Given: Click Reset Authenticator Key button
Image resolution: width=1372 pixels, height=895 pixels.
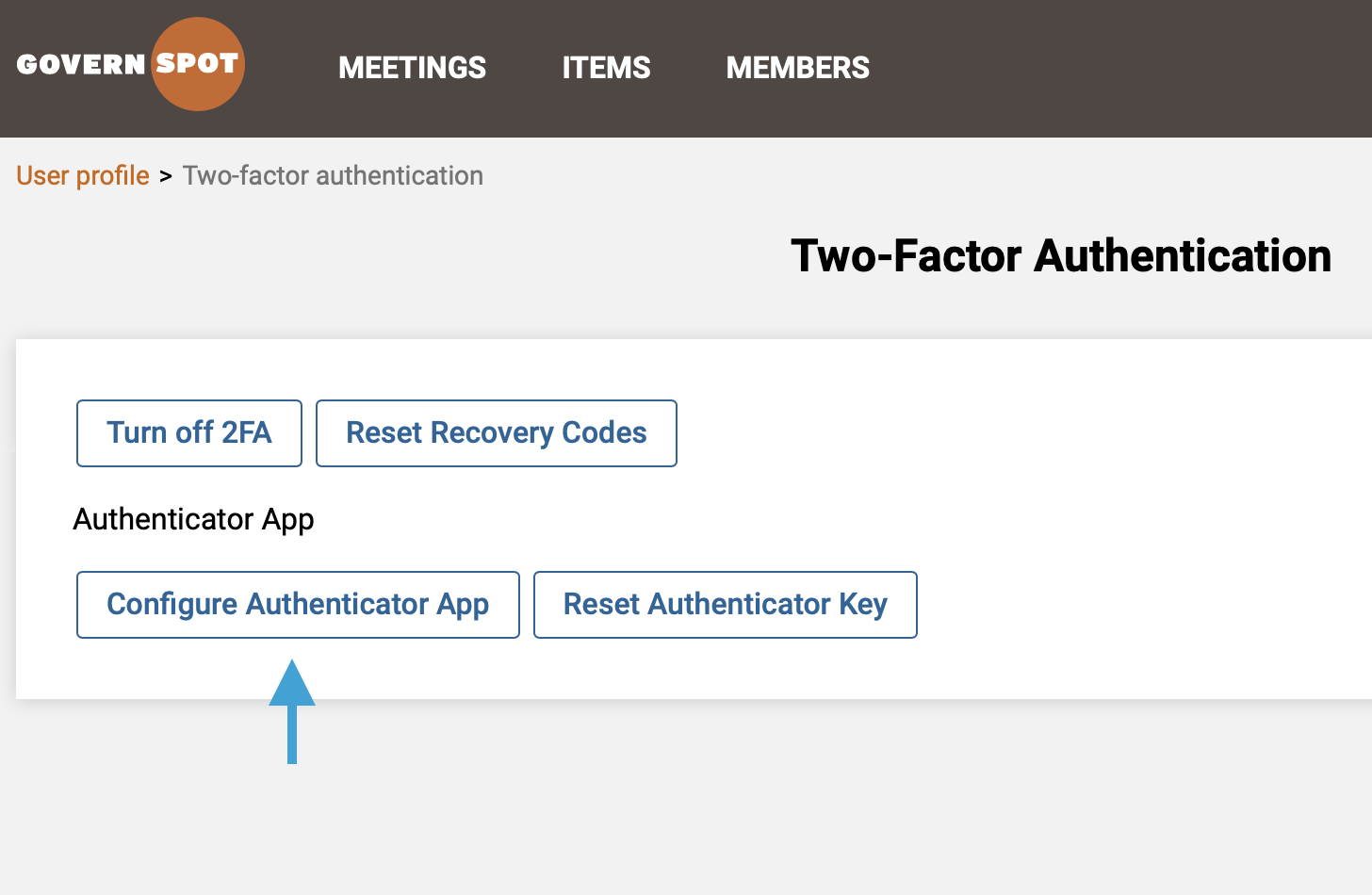Looking at the screenshot, I should coord(726,605).
